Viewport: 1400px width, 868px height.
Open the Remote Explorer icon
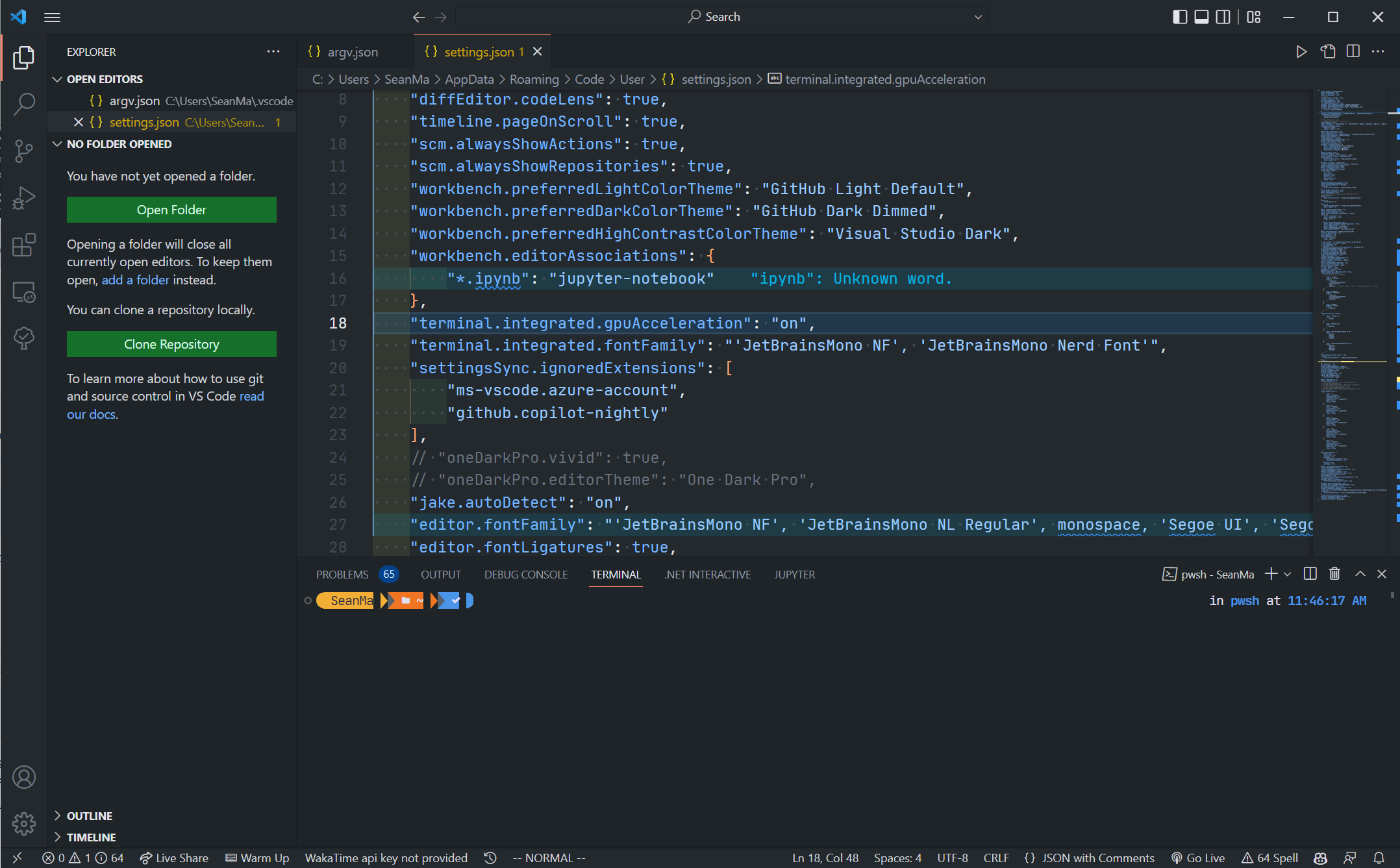(x=24, y=292)
